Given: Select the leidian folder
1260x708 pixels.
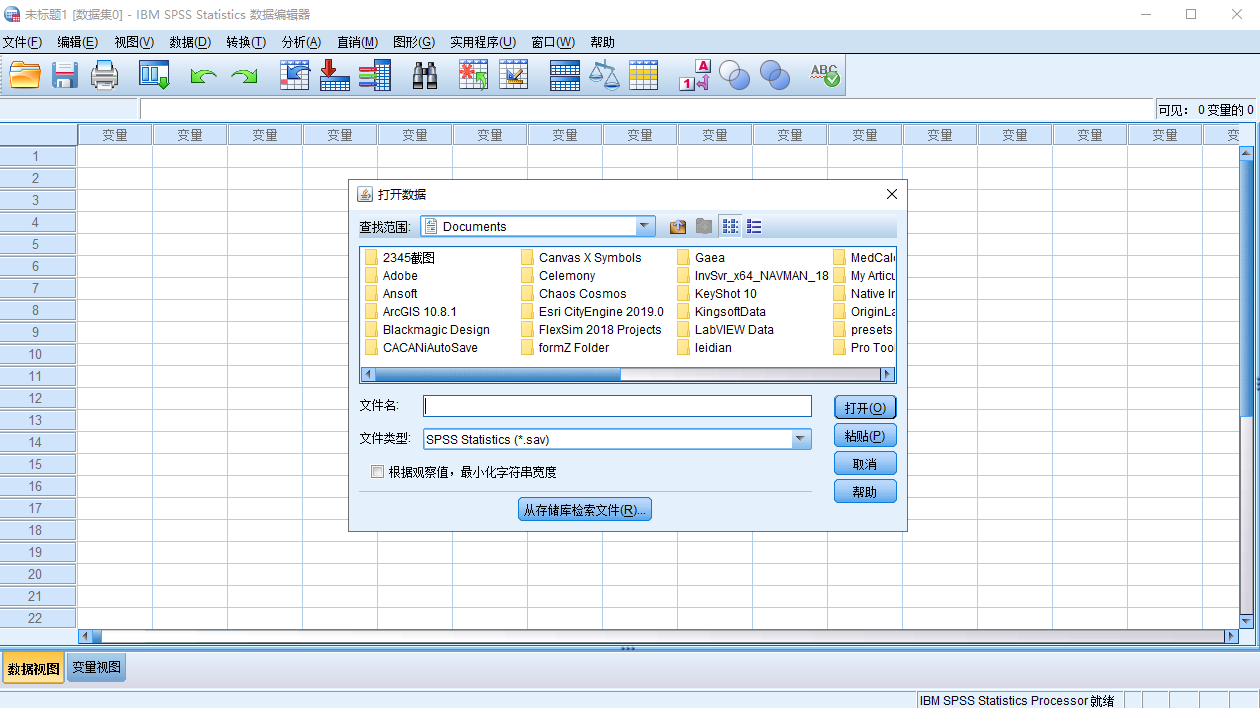Looking at the screenshot, I should pos(704,348).
